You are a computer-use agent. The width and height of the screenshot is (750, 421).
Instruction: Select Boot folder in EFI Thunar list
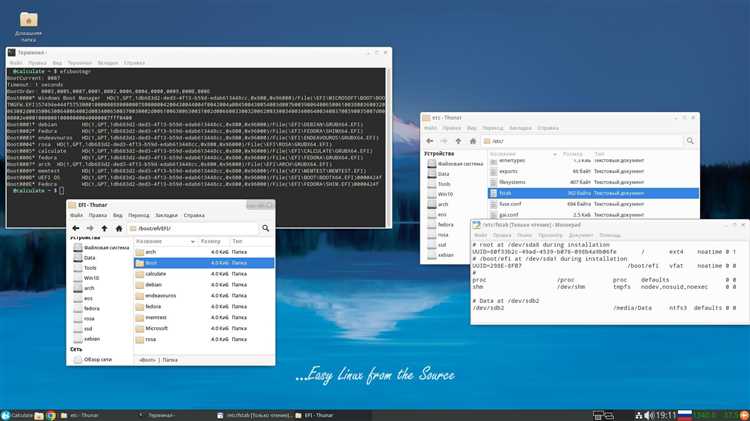[204, 263]
